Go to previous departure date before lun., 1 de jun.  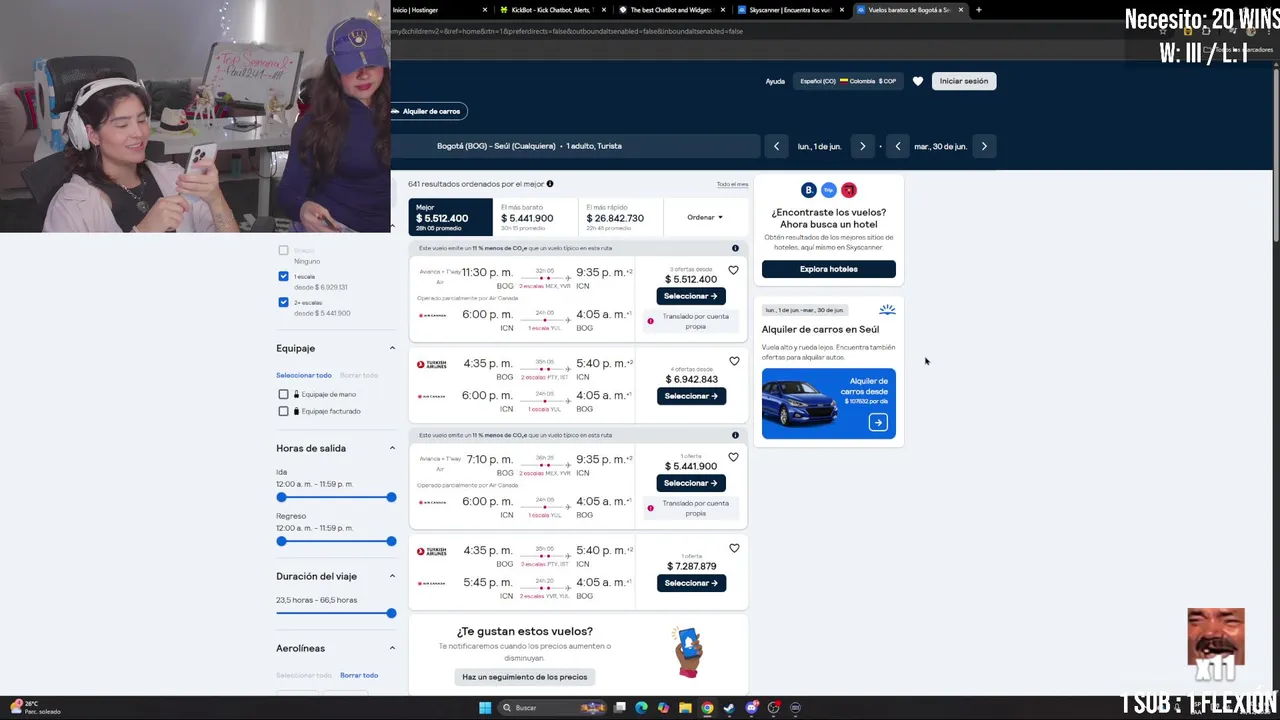pyautogui.click(x=777, y=146)
